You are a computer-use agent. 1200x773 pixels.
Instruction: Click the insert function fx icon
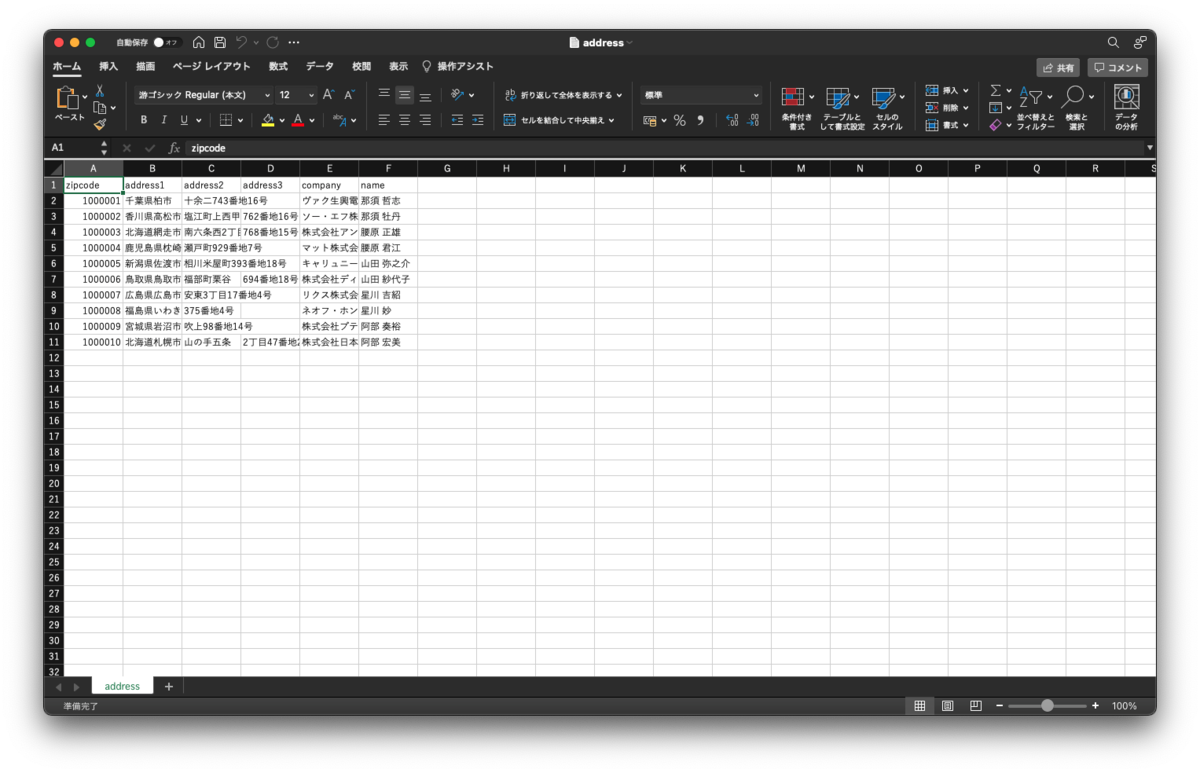pos(174,148)
